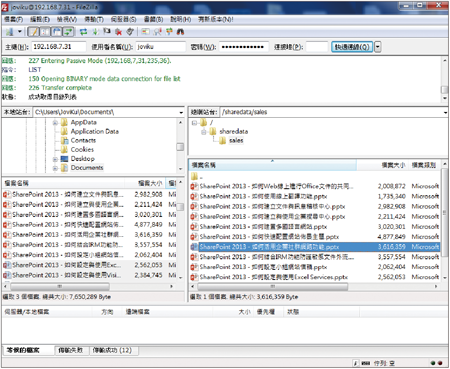Reconnect to the last server
Viewport: 450px width, 369px height.
(130, 32)
